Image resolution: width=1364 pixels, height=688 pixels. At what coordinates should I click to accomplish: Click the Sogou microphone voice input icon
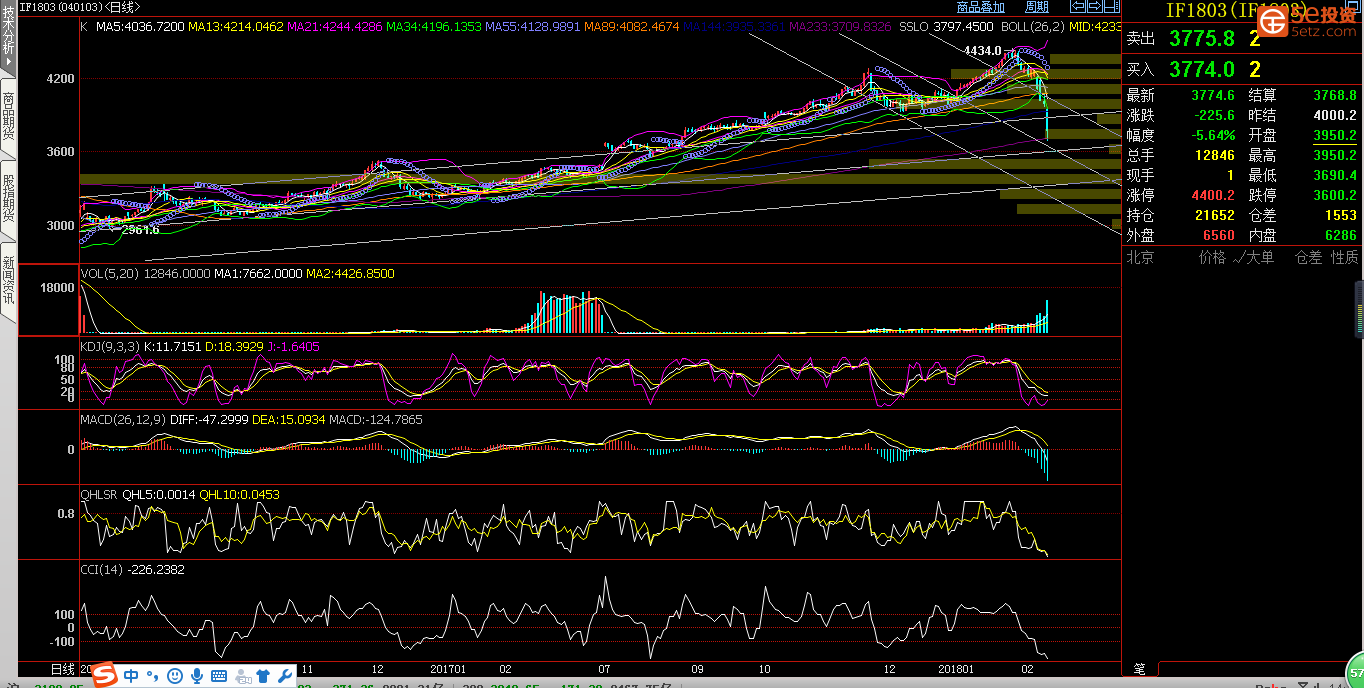[197, 676]
